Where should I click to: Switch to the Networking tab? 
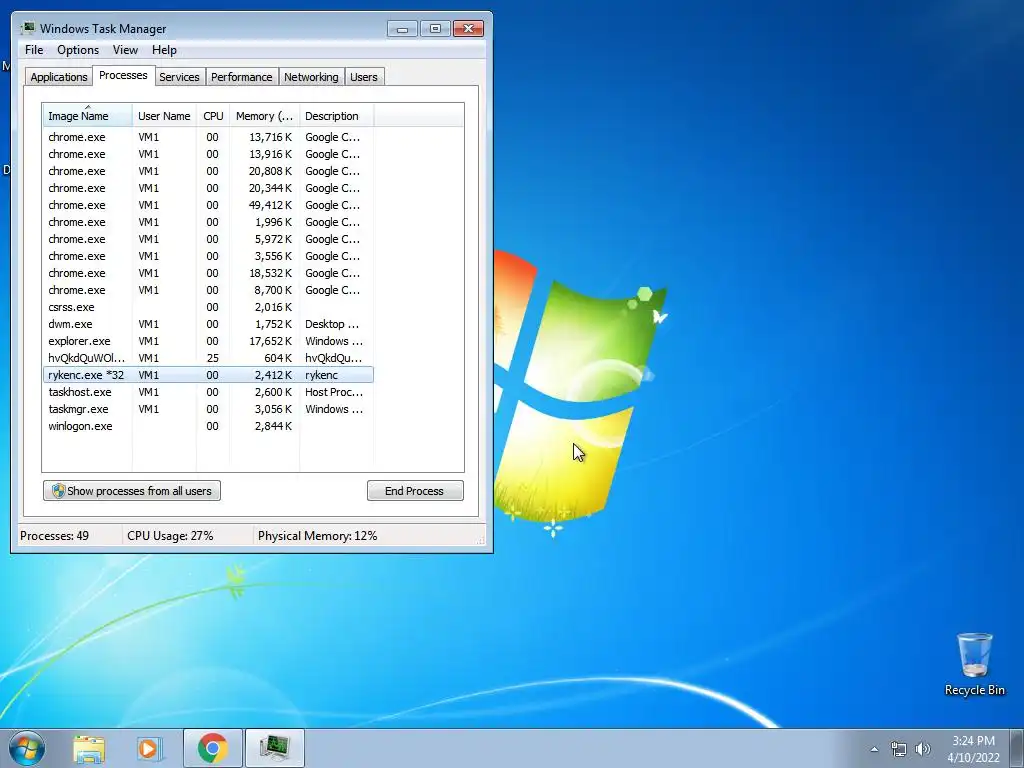(x=311, y=76)
